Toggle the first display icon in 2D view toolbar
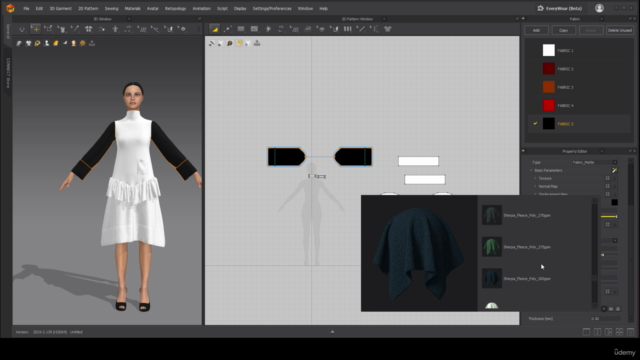This screenshot has height=360, width=640. (x=211, y=43)
